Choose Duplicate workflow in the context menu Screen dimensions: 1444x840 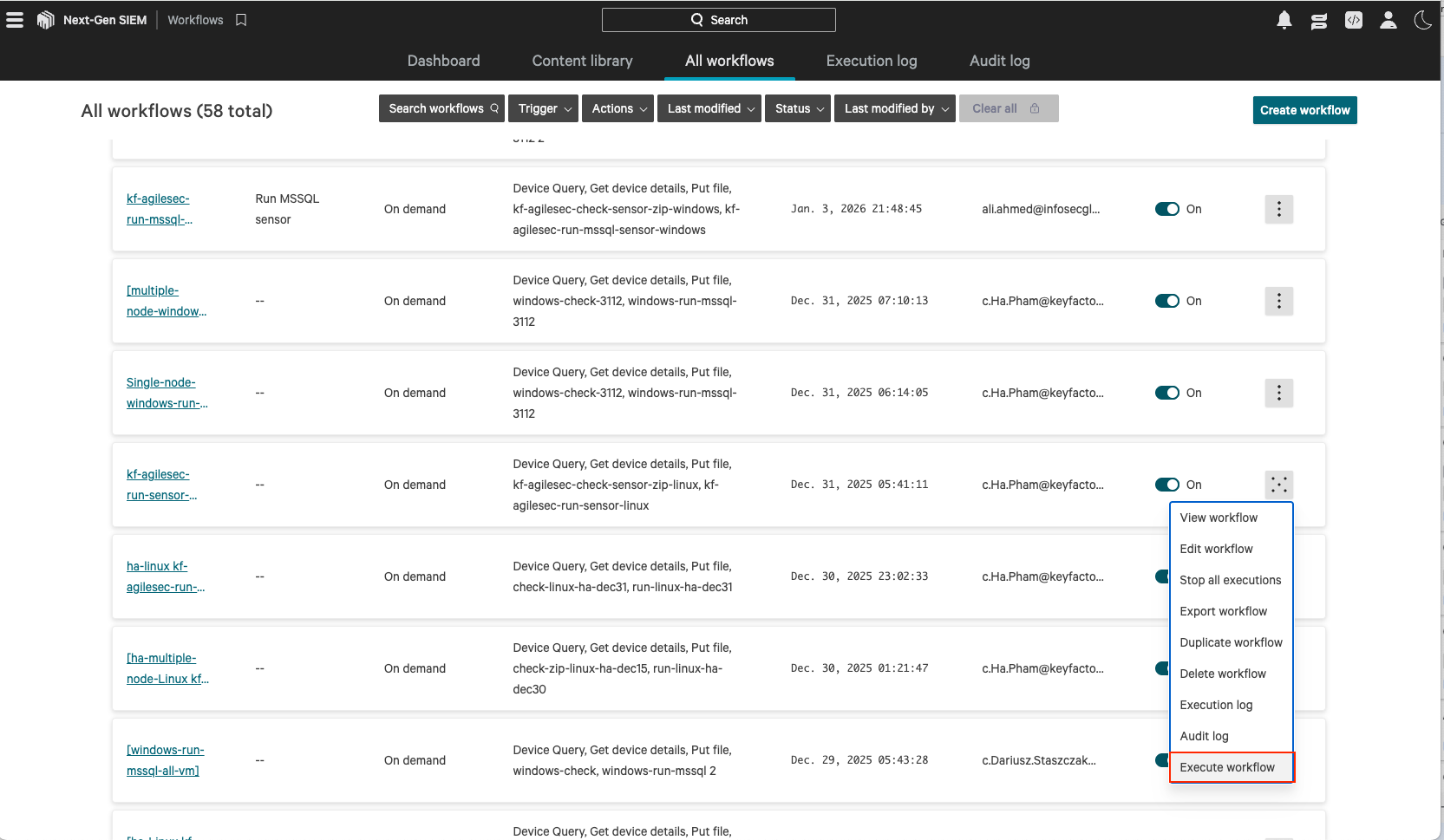1230,642
